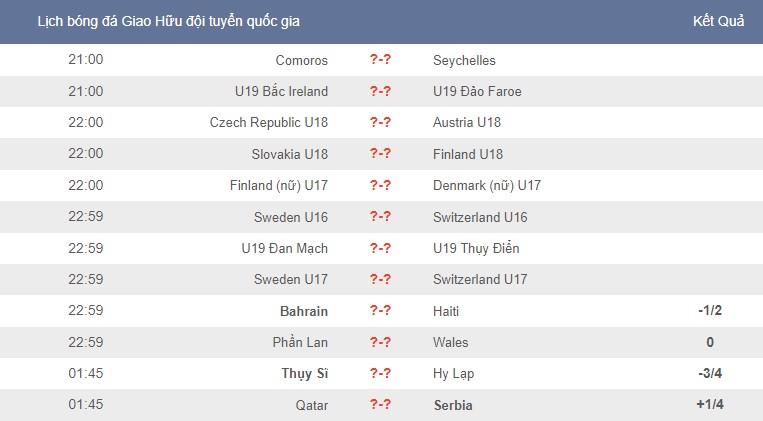Click the +1/4 odds for Qatar vs Serbia

[710, 404]
